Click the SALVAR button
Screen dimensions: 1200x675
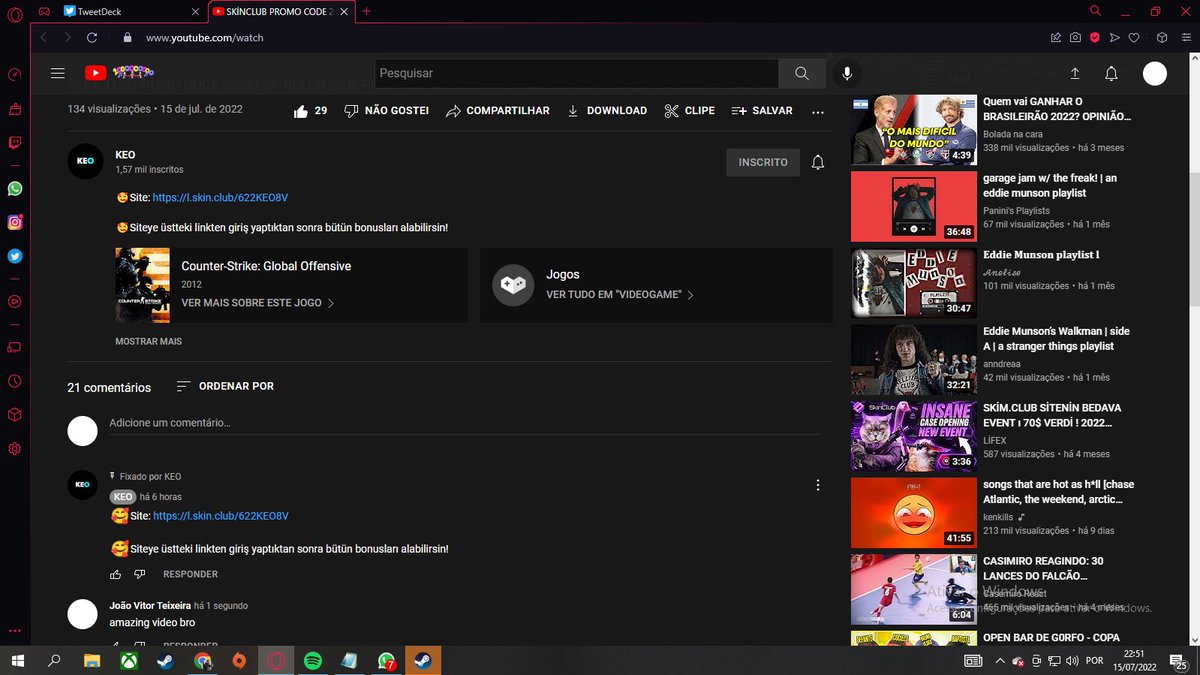click(x=762, y=111)
